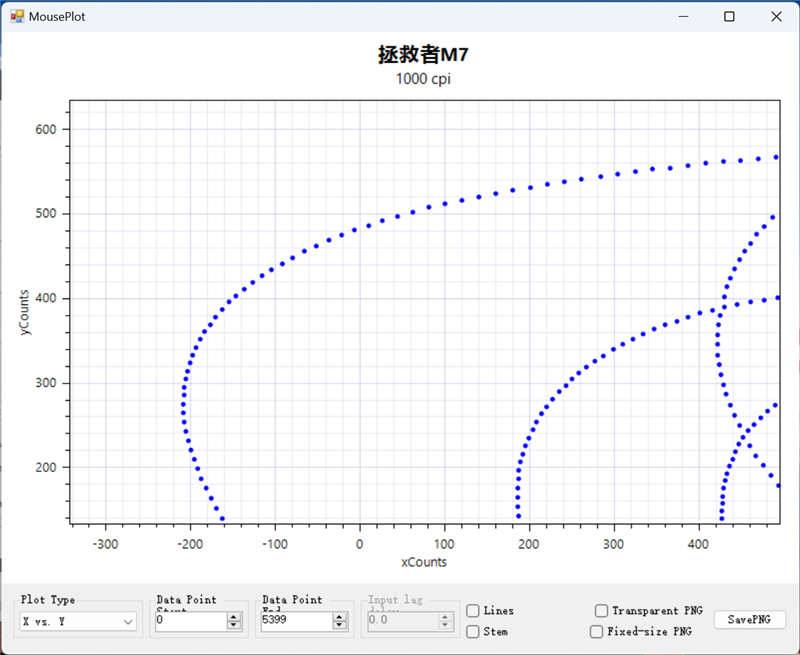Screen dimensions: 800x655
Task: Enable the Lines checkbox
Action: pos(472,609)
